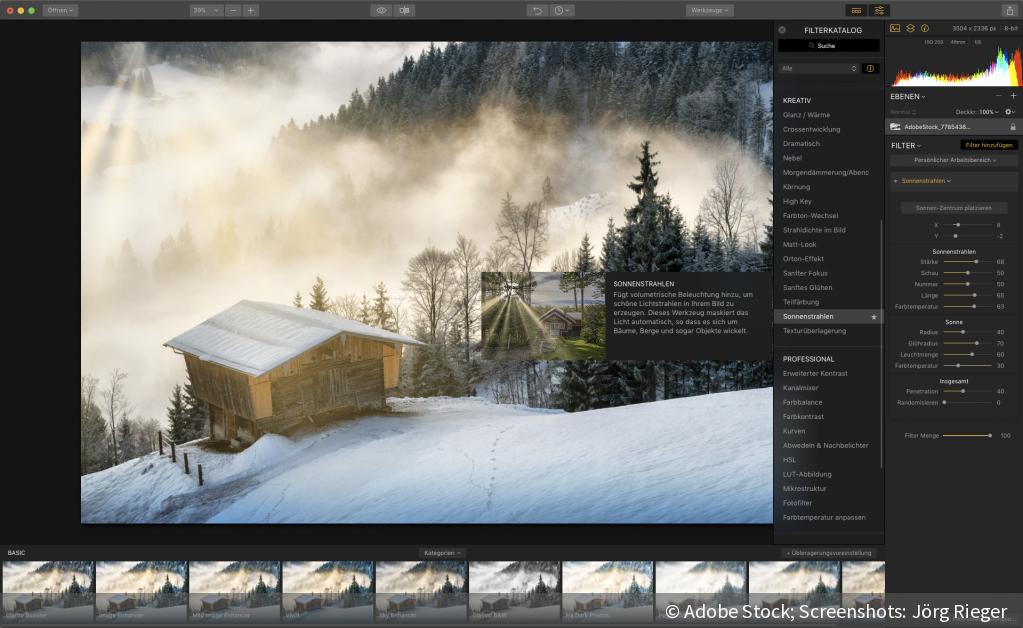Click the zoom-in plus button
This screenshot has height=628, width=1023.
point(250,10)
